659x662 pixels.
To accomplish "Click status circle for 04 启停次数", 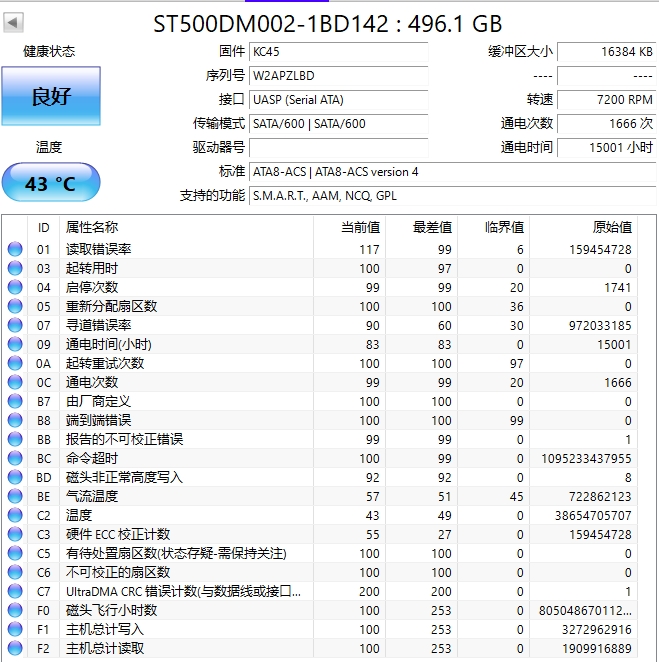I will pyautogui.click(x=15, y=287).
